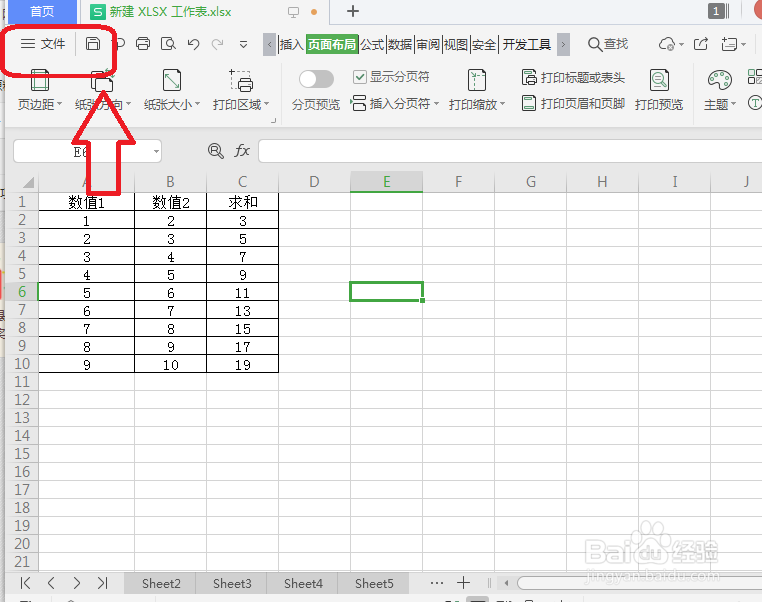Switch to Sheet3 tab

(232, 583)
